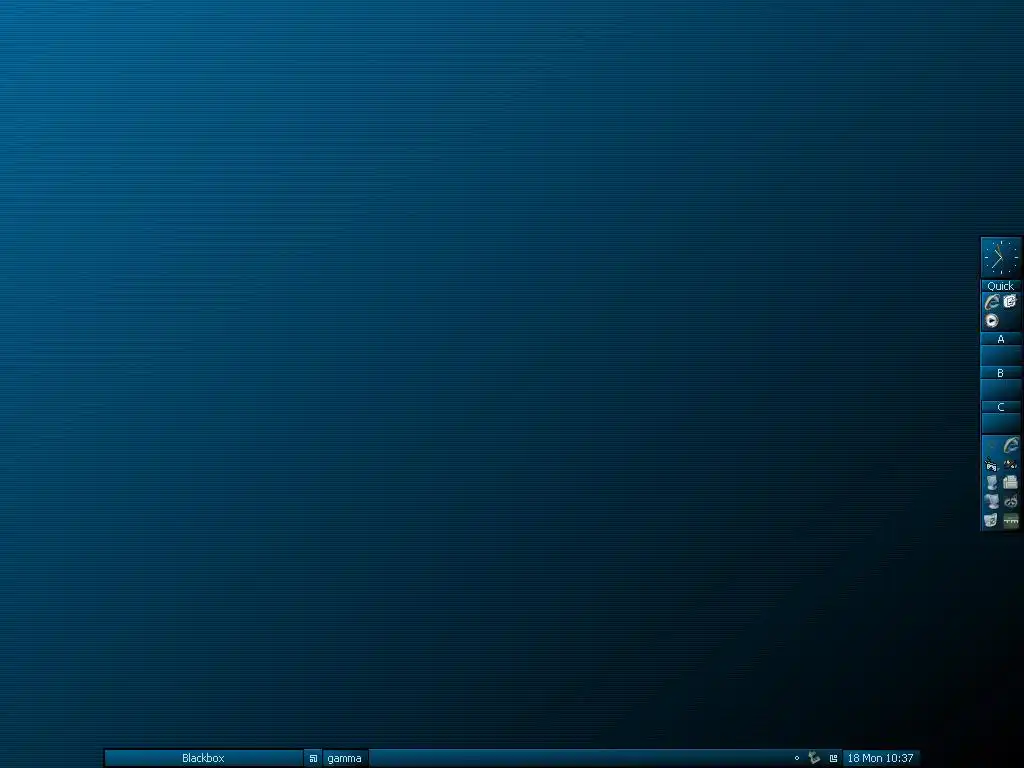The width and height of the screenshot is (1024, 768).
Task: Select the C workspace label
Action: [1000, 407]
